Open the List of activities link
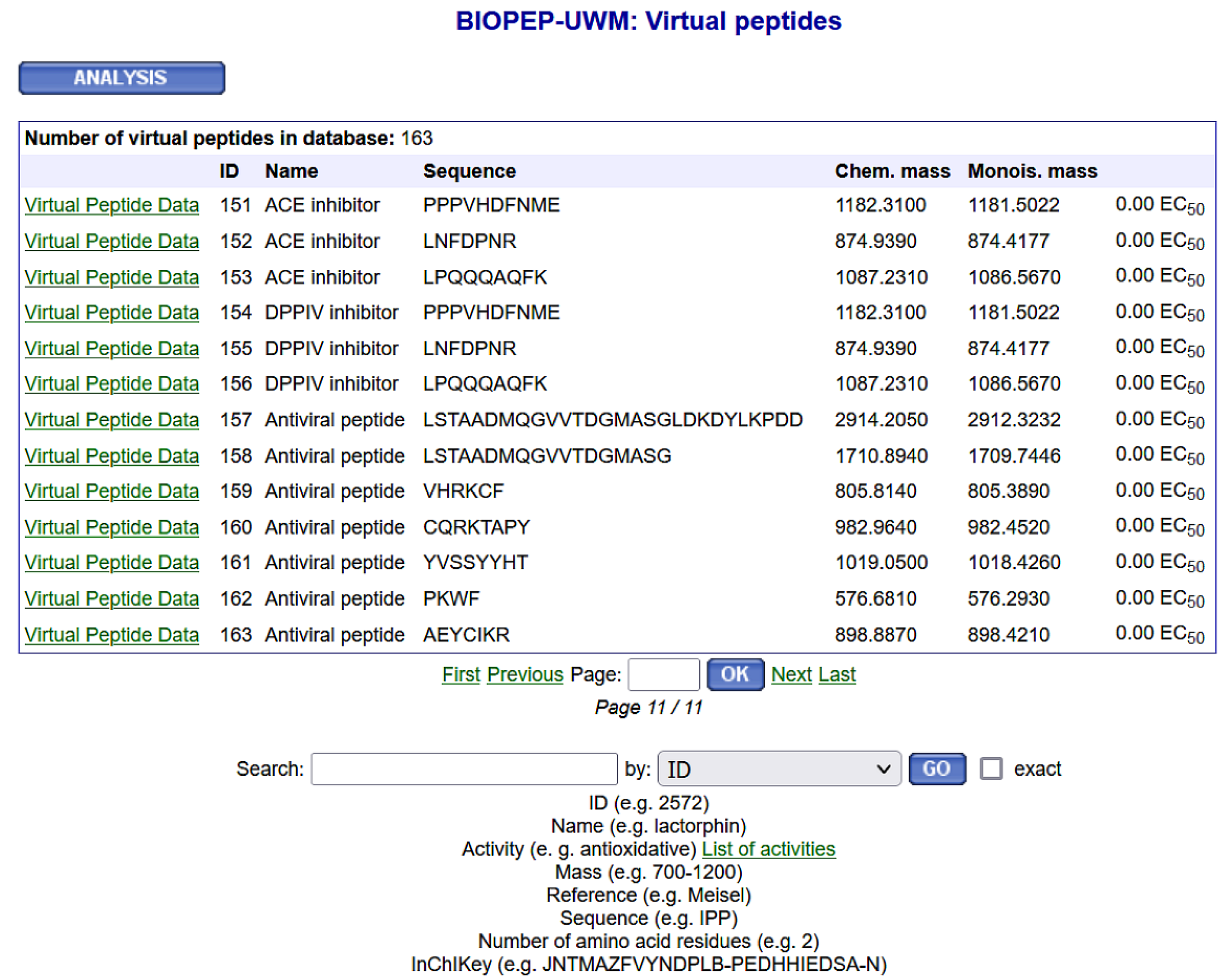 pyautogui.click(x=768, y=849)
